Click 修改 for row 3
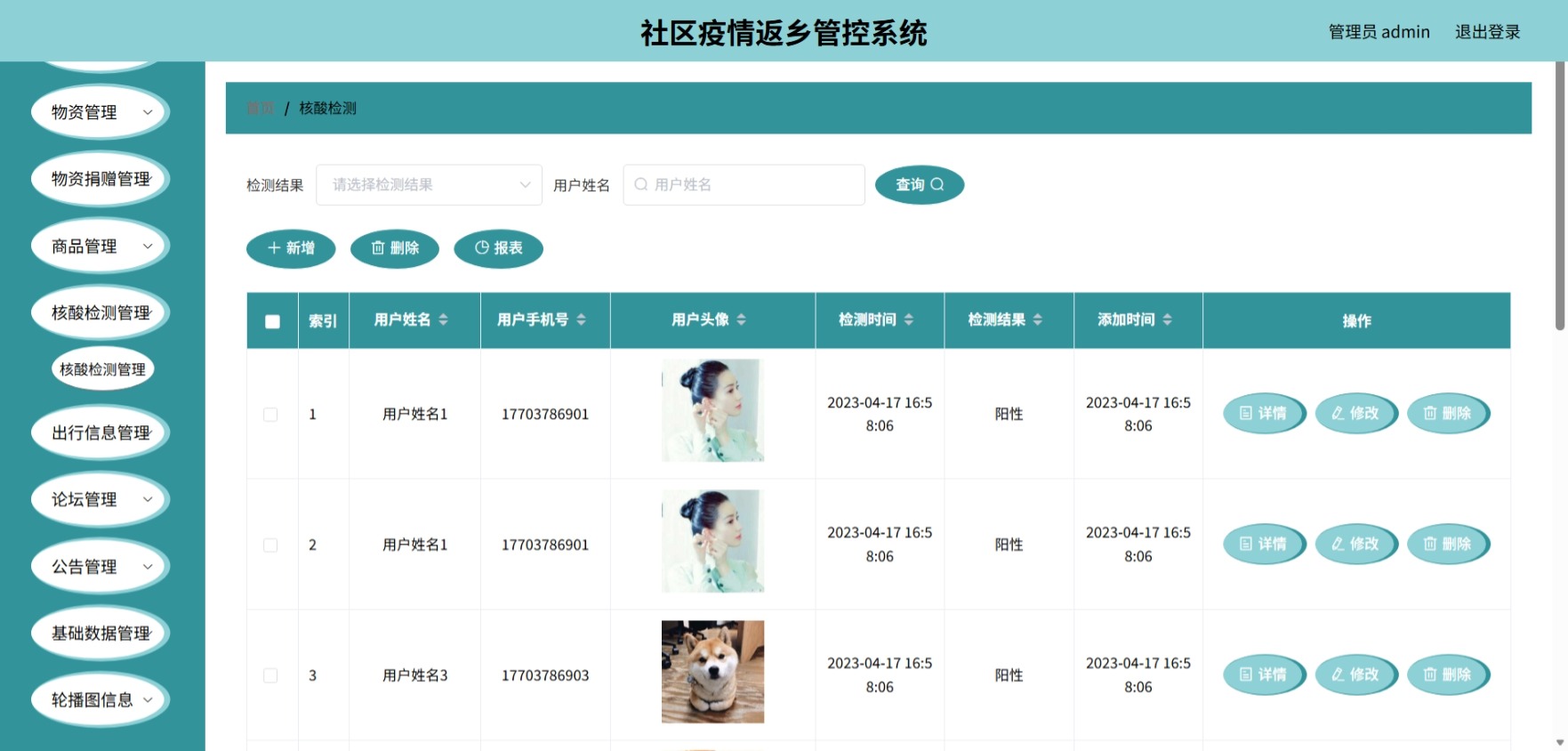Image resolution: width=1568 pixels, height=751 pixels. coord(1355,674)
